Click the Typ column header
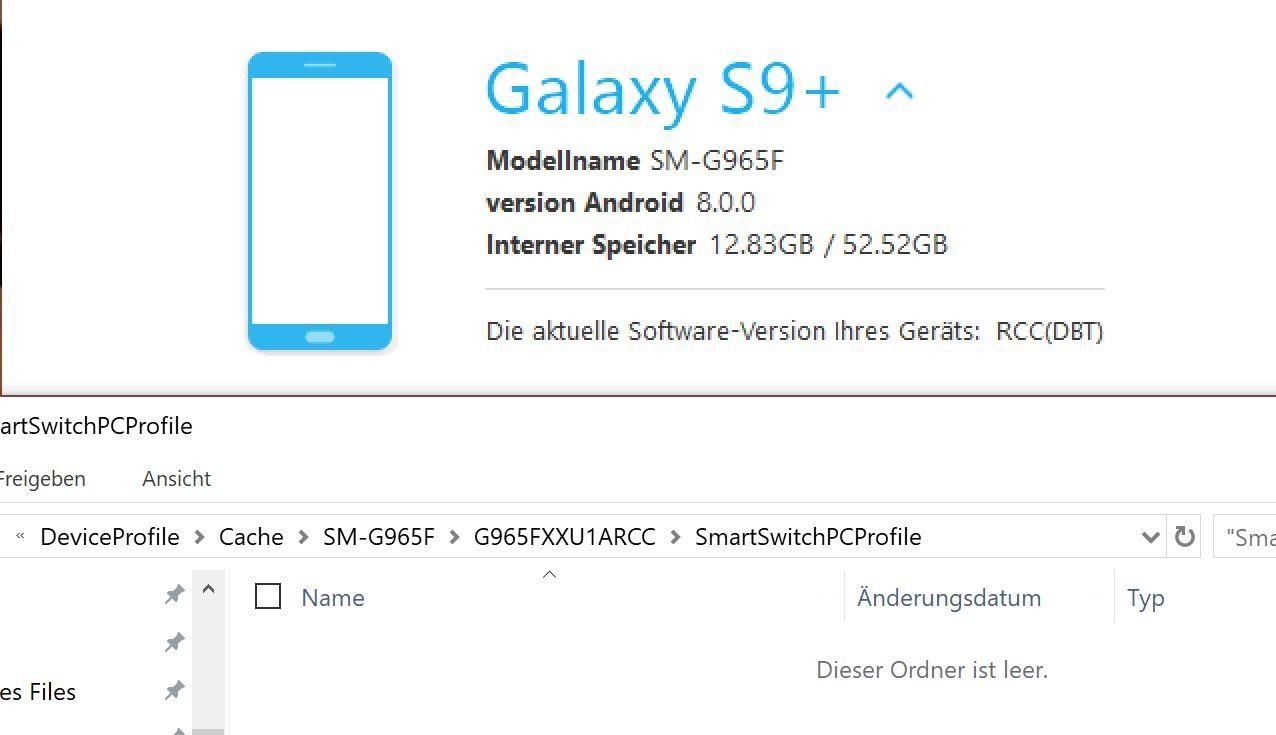The height and width of the screenshot is (735, 1276). point(1146,598)
